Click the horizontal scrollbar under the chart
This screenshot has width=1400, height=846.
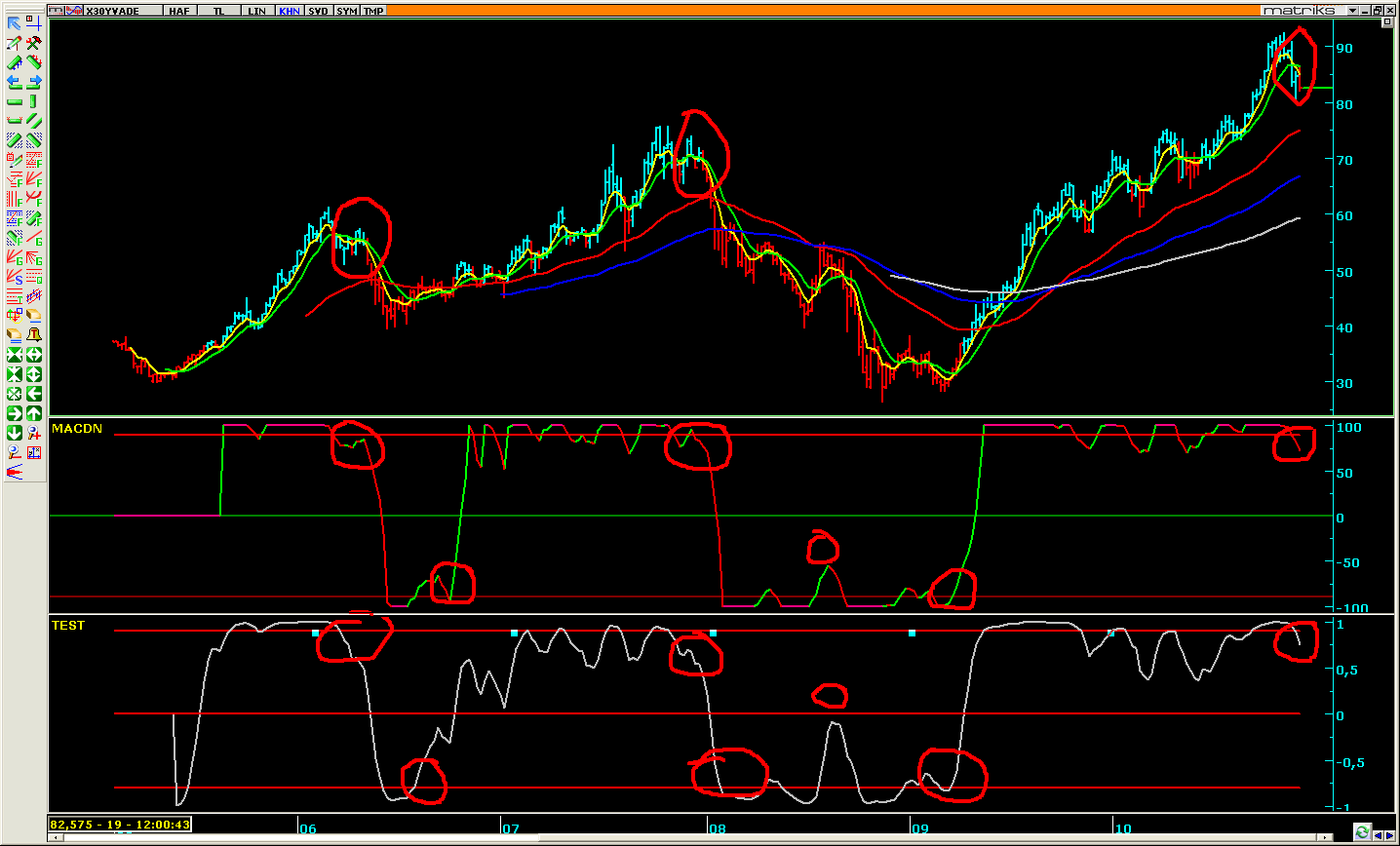point(682,837)
